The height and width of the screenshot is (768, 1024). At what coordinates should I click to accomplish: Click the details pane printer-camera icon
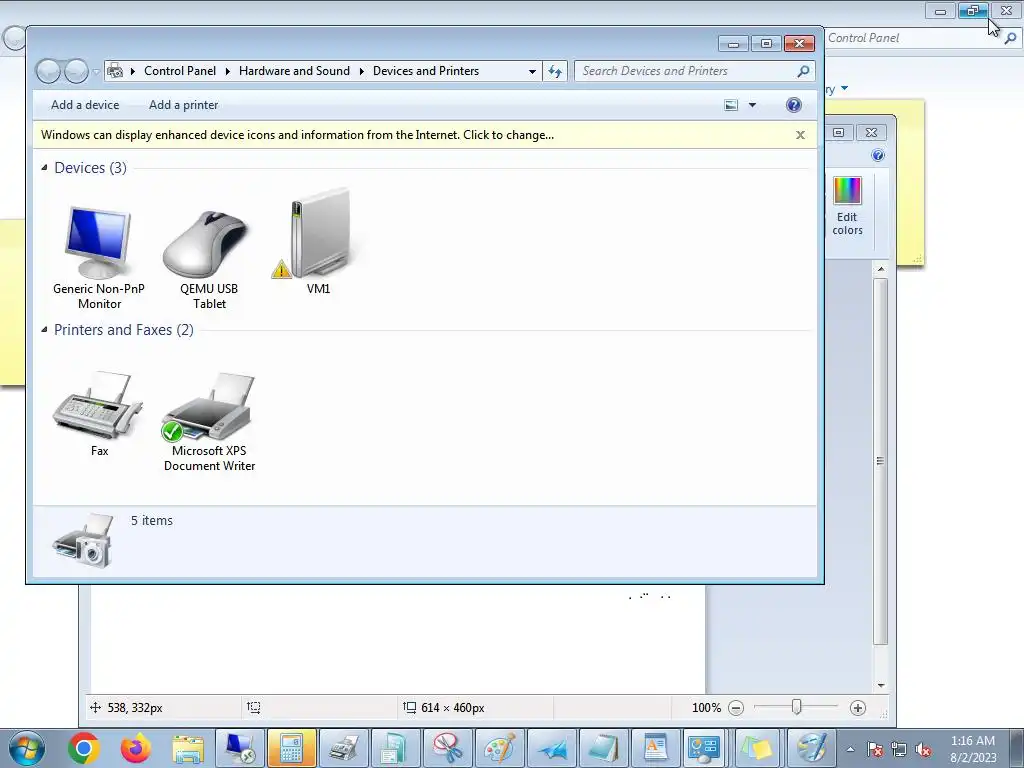coord(83,541)
